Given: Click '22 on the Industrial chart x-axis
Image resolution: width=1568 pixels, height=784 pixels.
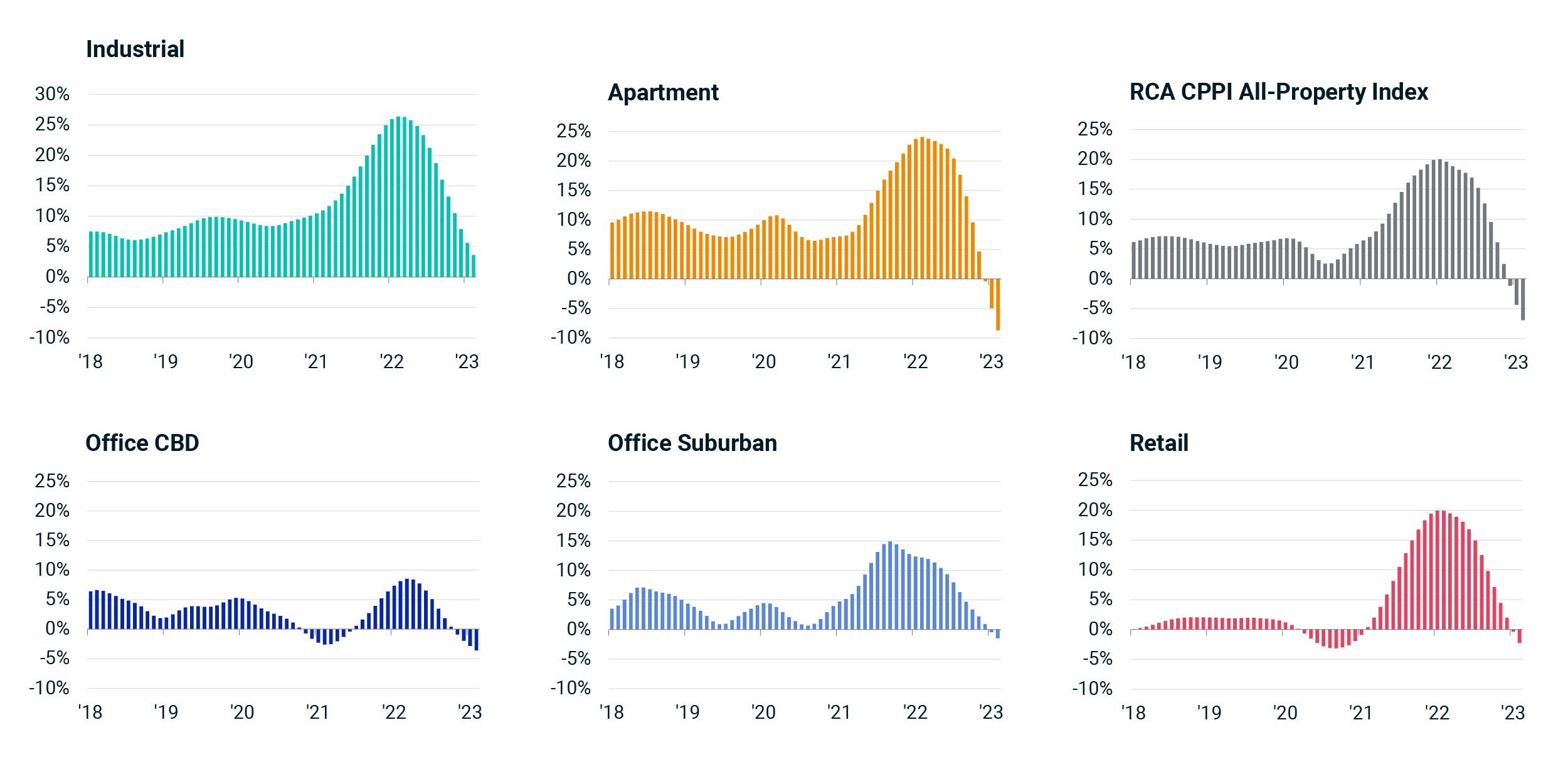Looking at the screenshot, I should click(x=391, y=362).
